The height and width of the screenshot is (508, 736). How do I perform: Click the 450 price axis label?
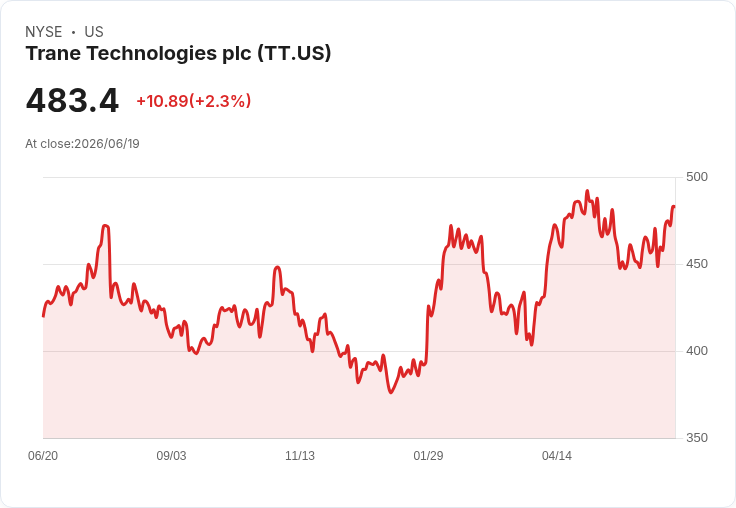click(697, 264)
